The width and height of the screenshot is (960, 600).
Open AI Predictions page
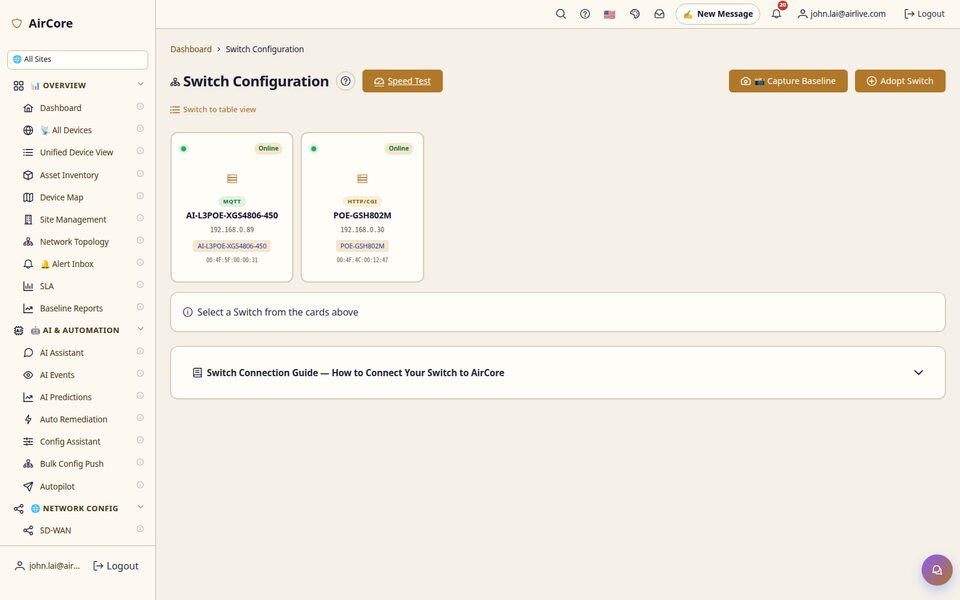pyautogui.click(x=66, y=397)
